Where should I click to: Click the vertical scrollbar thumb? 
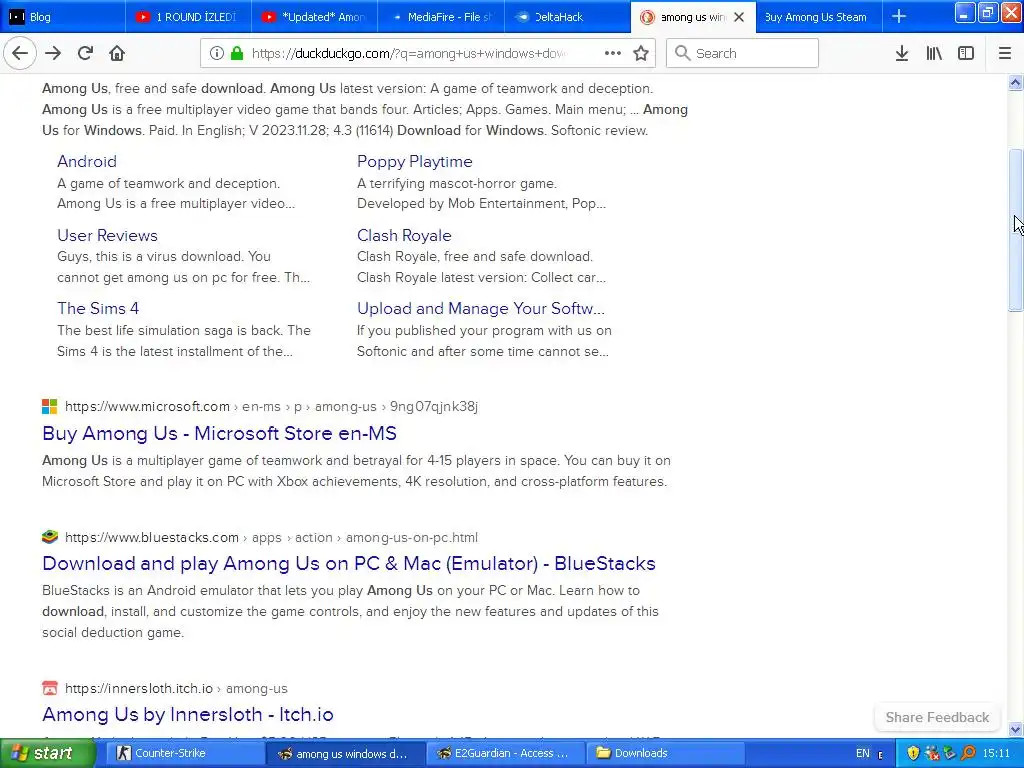pos(1015,230)
